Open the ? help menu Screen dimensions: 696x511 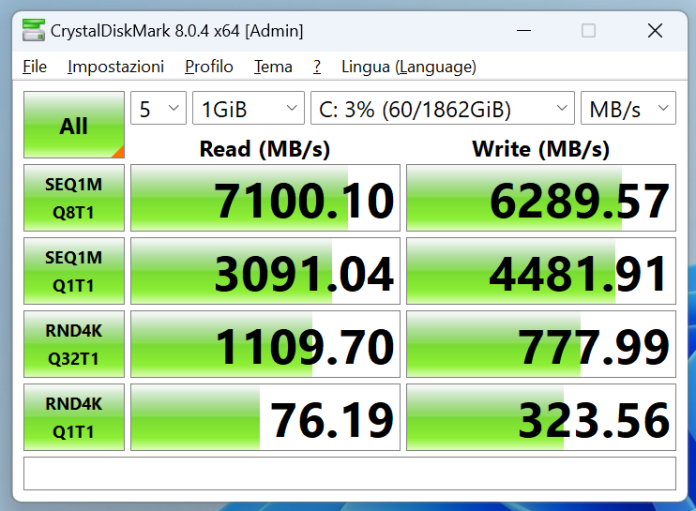[317, 67]
